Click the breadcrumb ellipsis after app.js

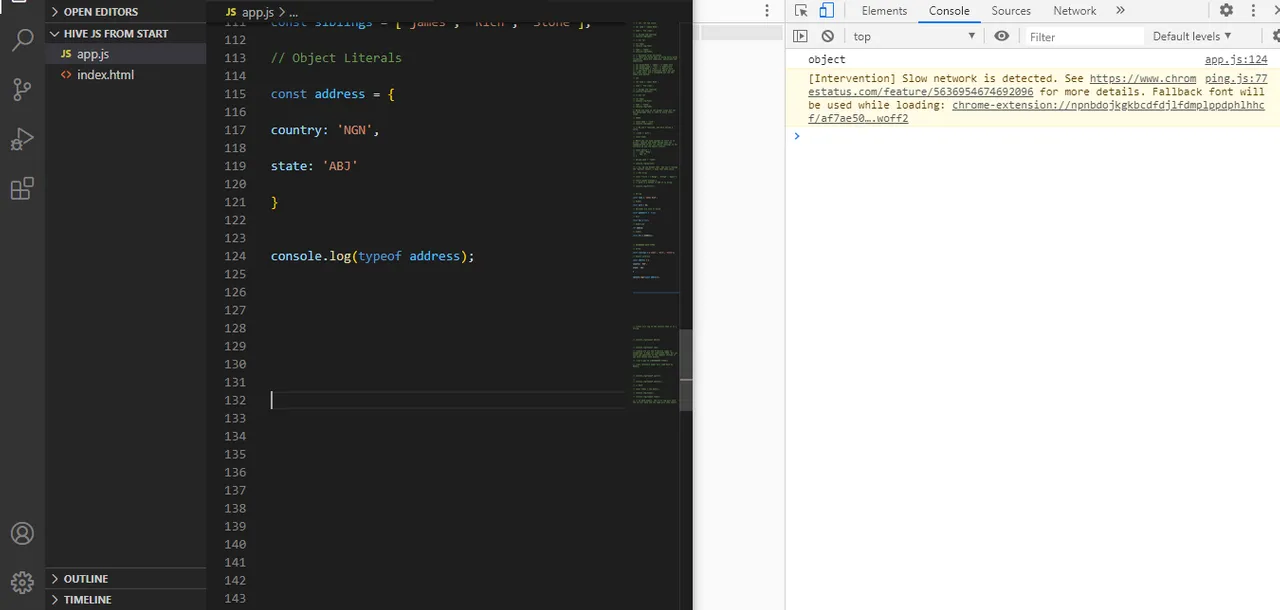(x=293, y=13)
